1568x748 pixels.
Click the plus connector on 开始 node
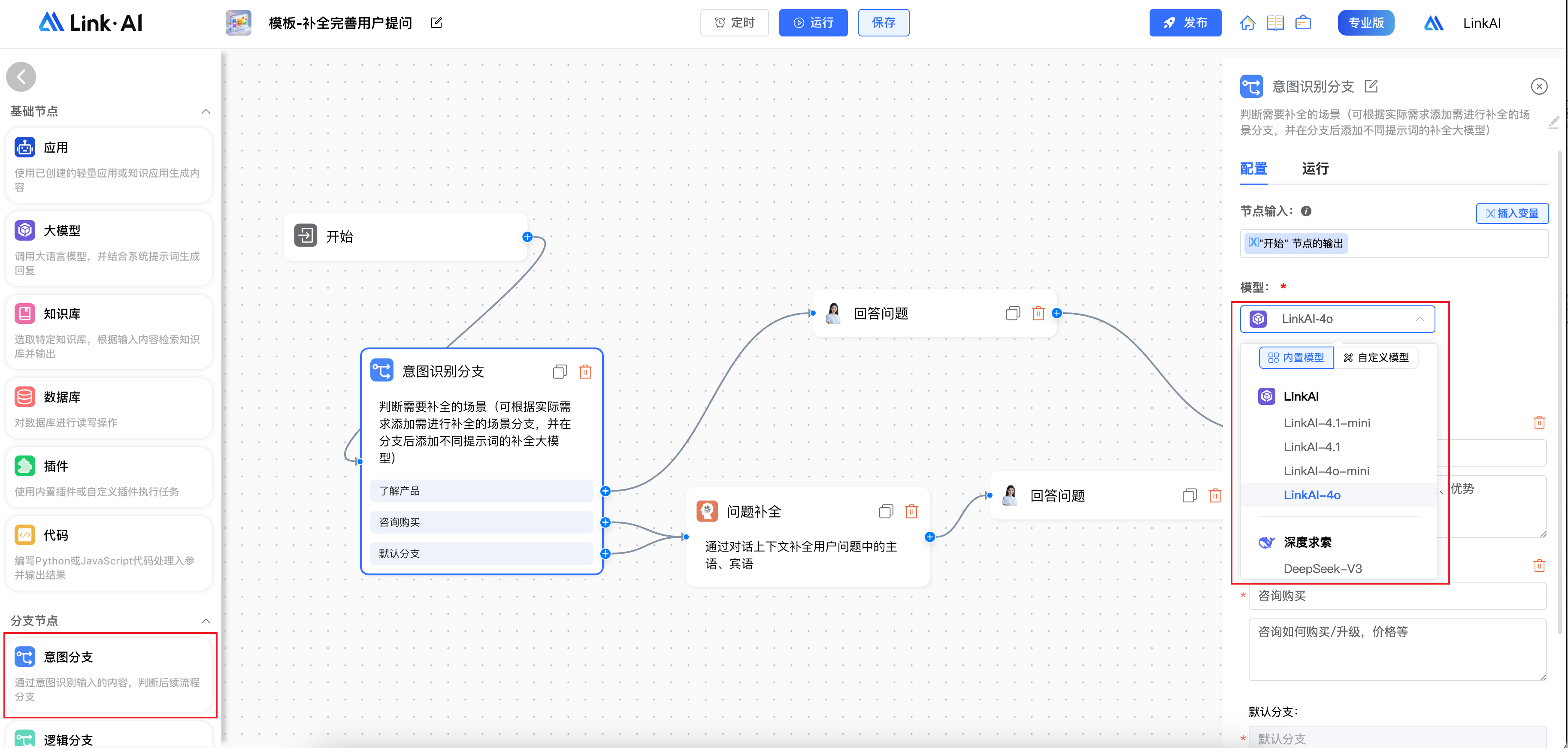528,237
